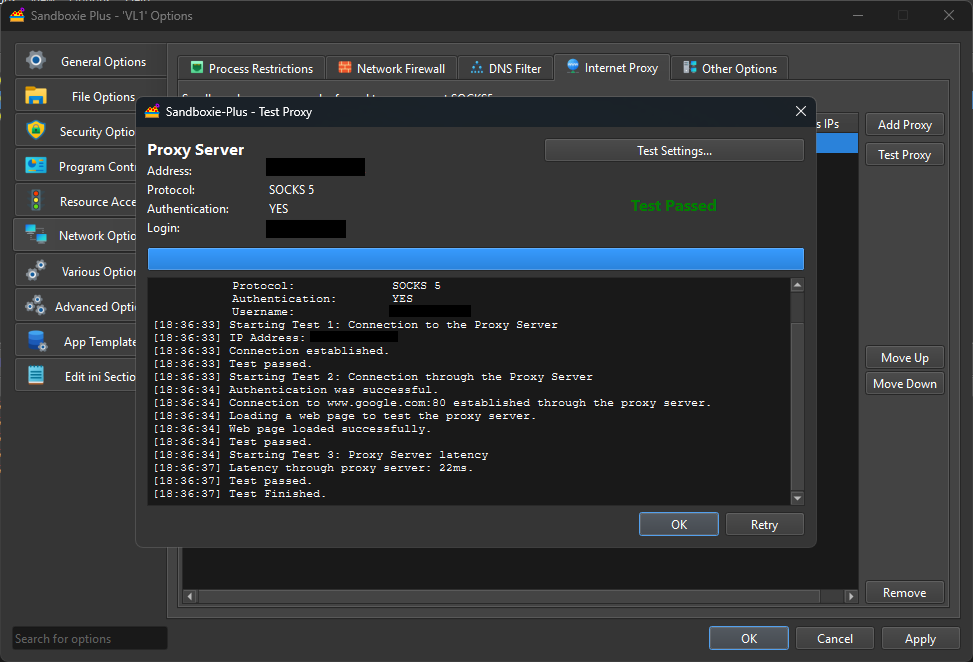Open the Network Firewall tab
The image size is (973, 662).
click(391, 68)
